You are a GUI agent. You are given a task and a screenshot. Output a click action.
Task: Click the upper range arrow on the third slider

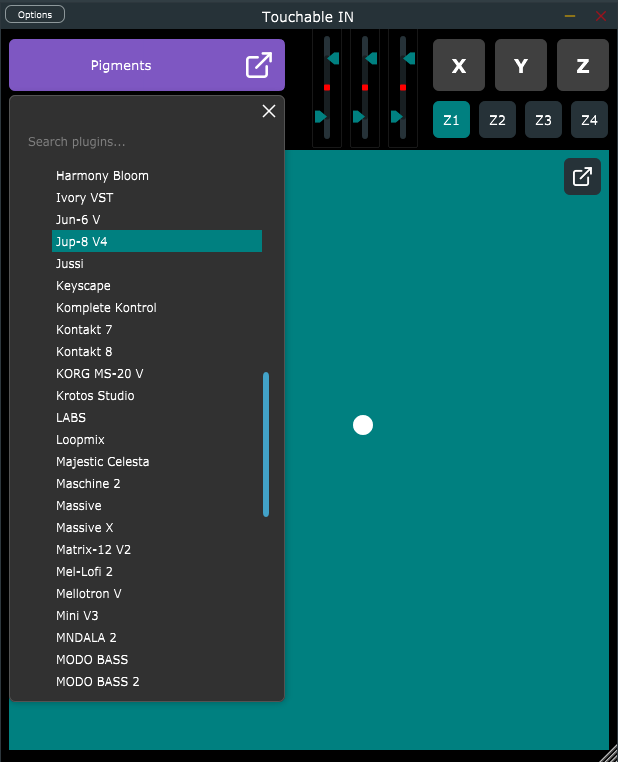[x=408, y=59]
